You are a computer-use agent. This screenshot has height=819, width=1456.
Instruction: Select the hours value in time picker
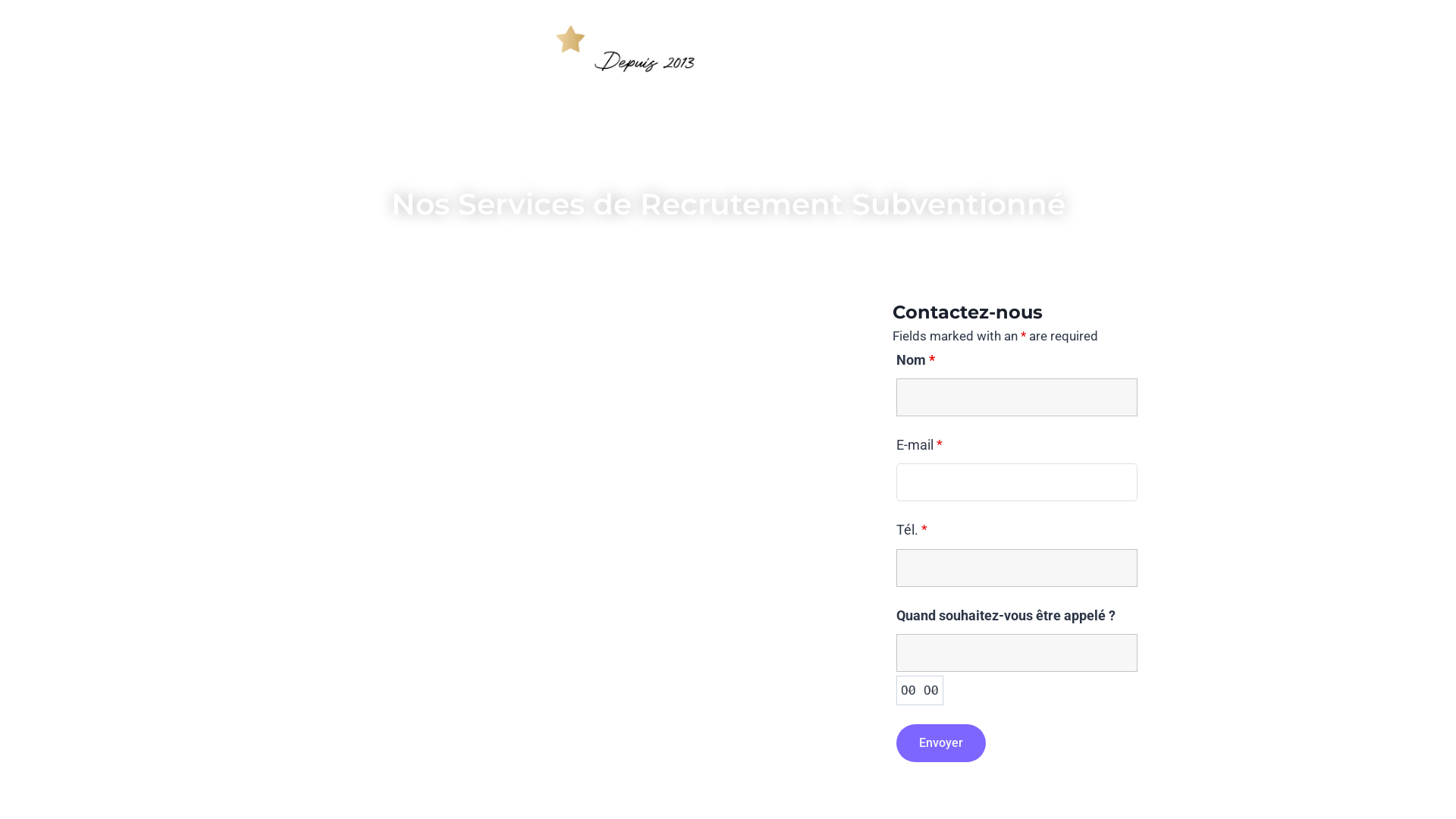(x=909, y=690)
